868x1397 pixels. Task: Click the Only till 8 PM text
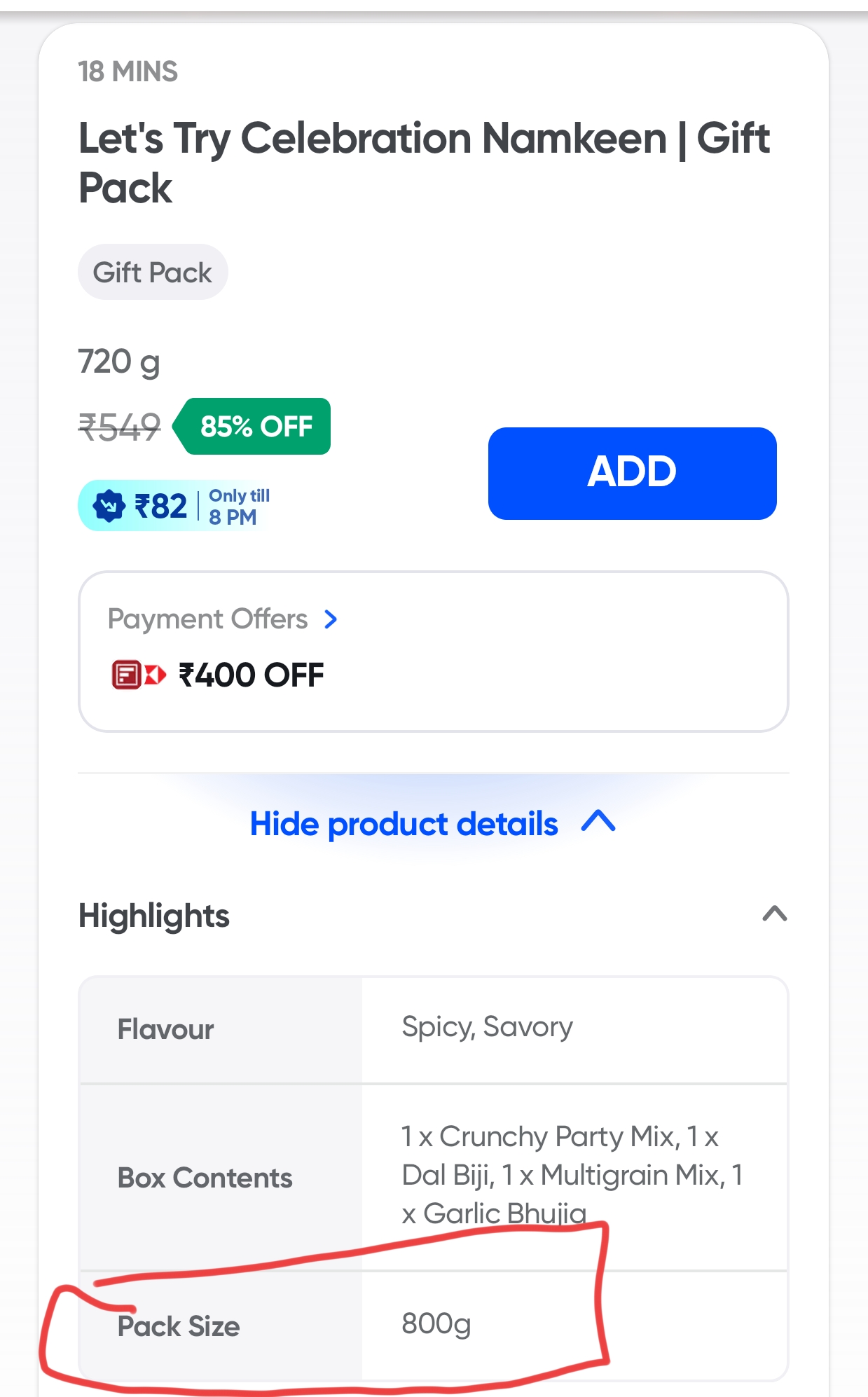[239, 506]
